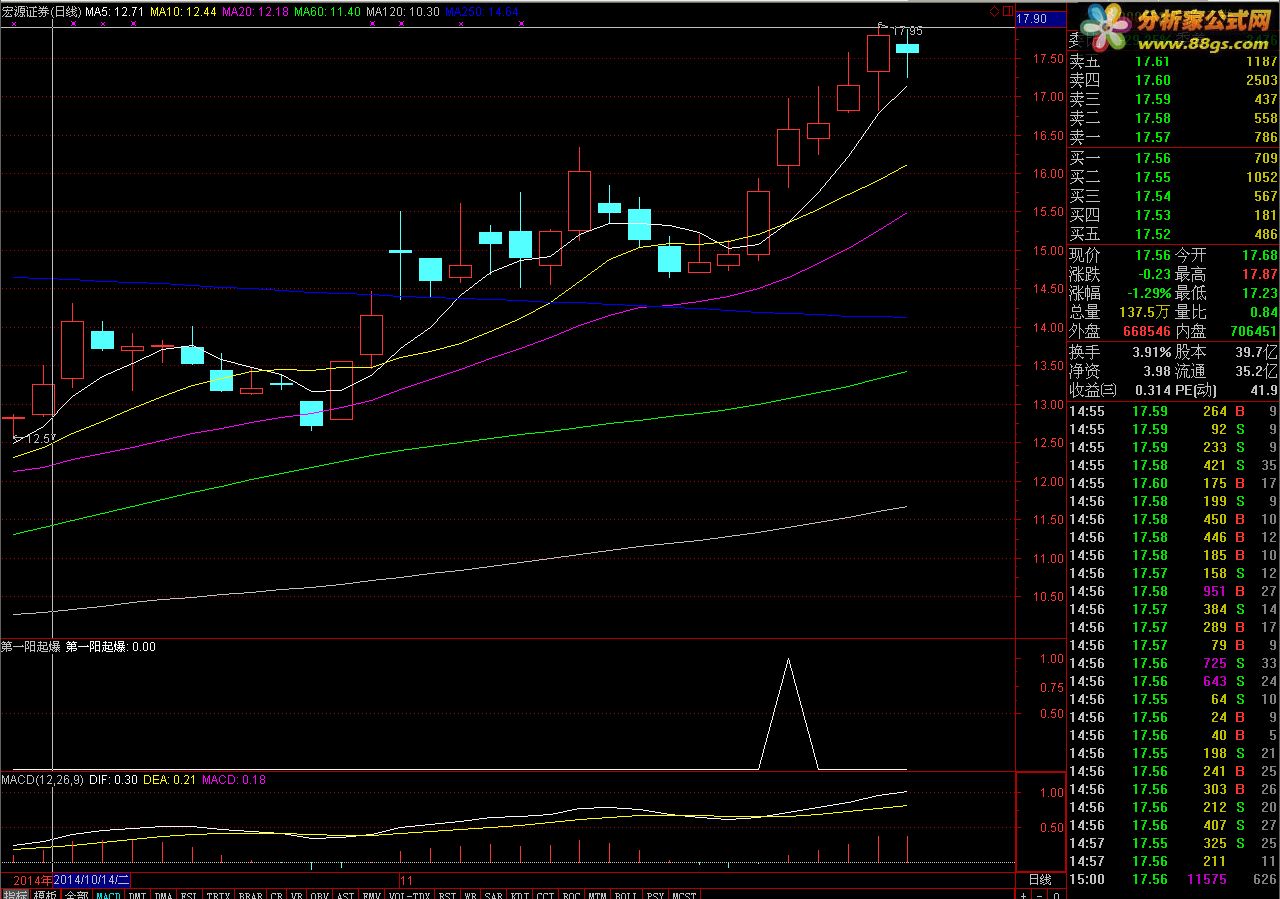The image size is (1280, 899).
Task: Open the 模板 tab
Action: click(44, 894)
